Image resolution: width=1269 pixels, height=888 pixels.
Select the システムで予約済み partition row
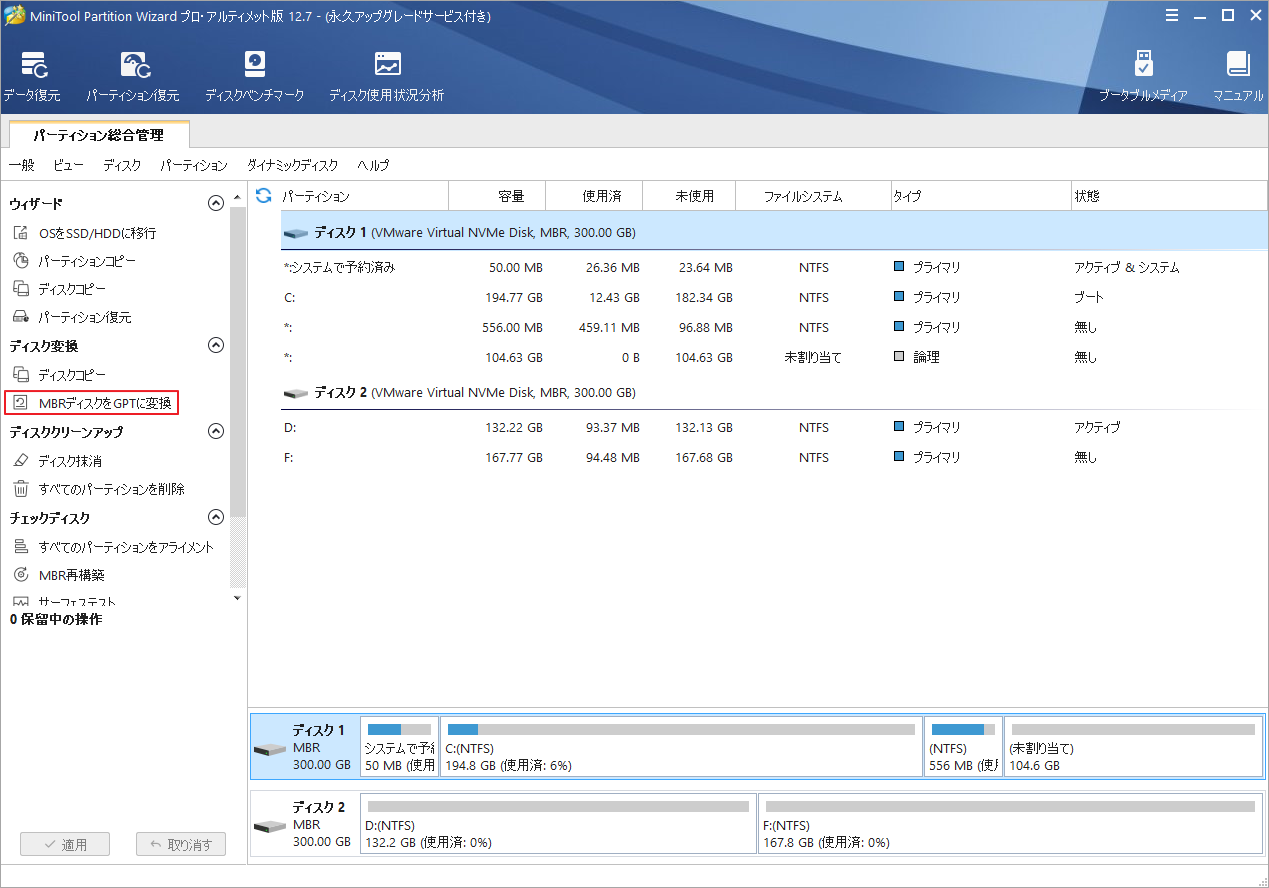[x=773, y=267]
